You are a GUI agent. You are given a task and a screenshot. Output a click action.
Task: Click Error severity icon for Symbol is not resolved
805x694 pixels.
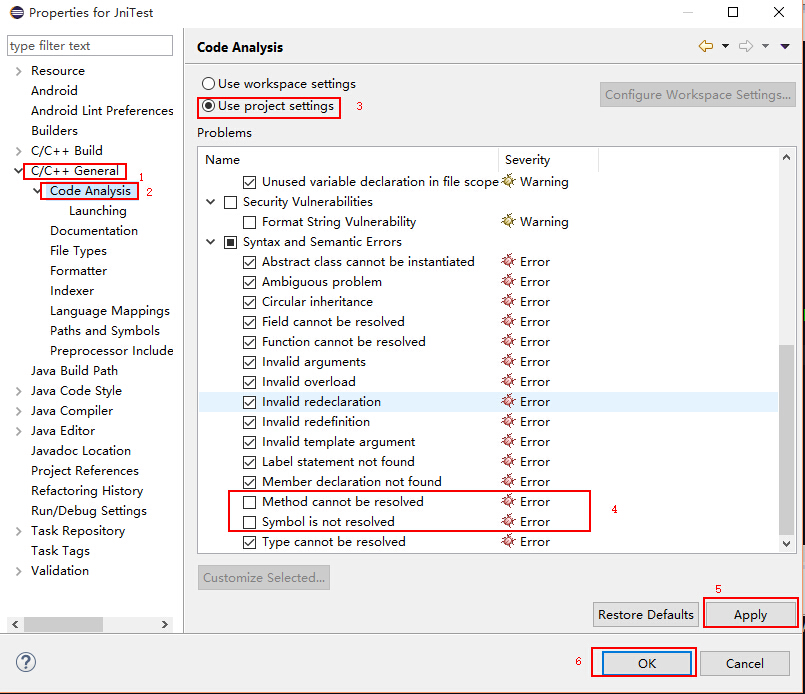click(508, 521)
